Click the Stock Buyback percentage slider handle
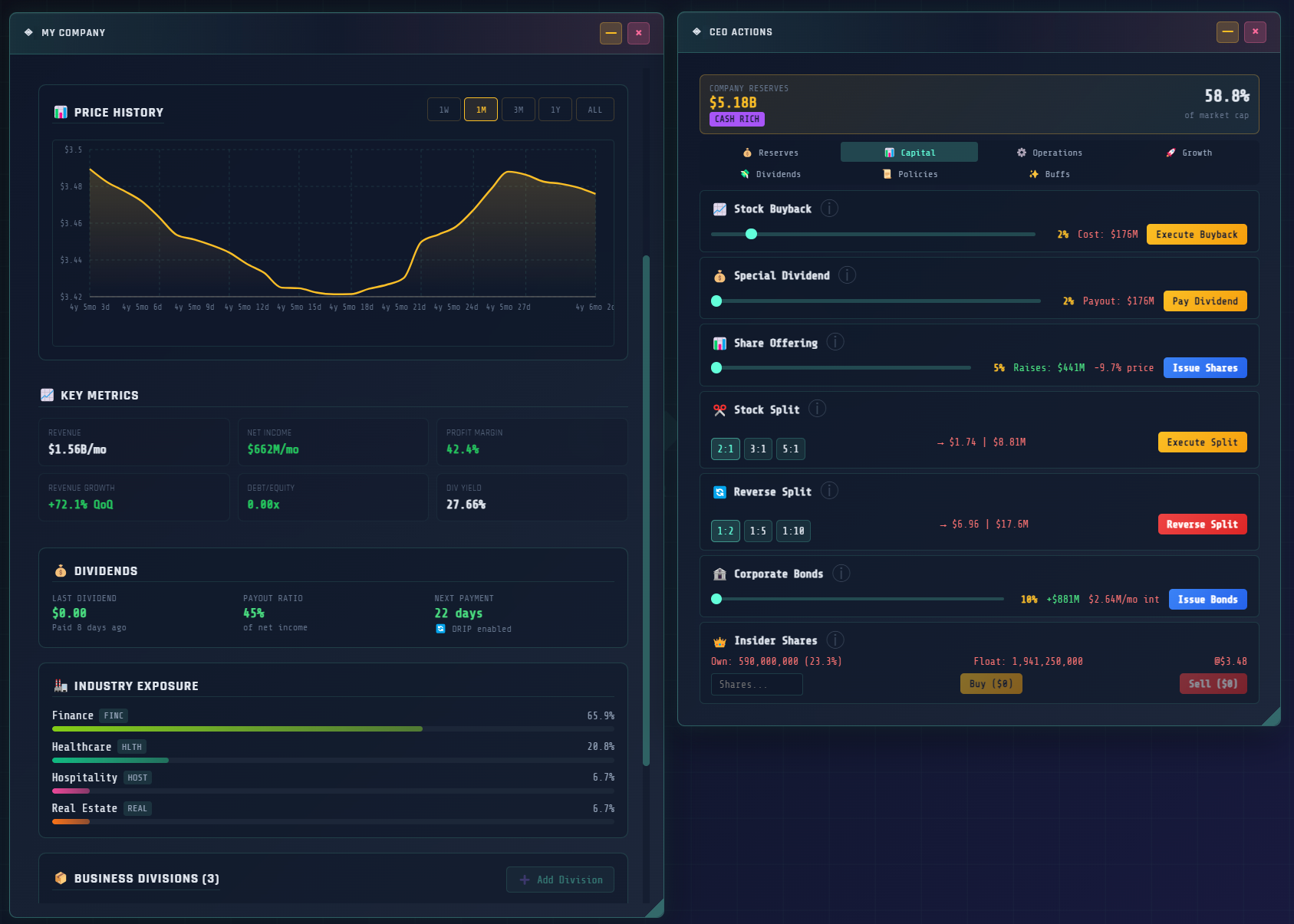1294x924 pixels. [752, 234]
